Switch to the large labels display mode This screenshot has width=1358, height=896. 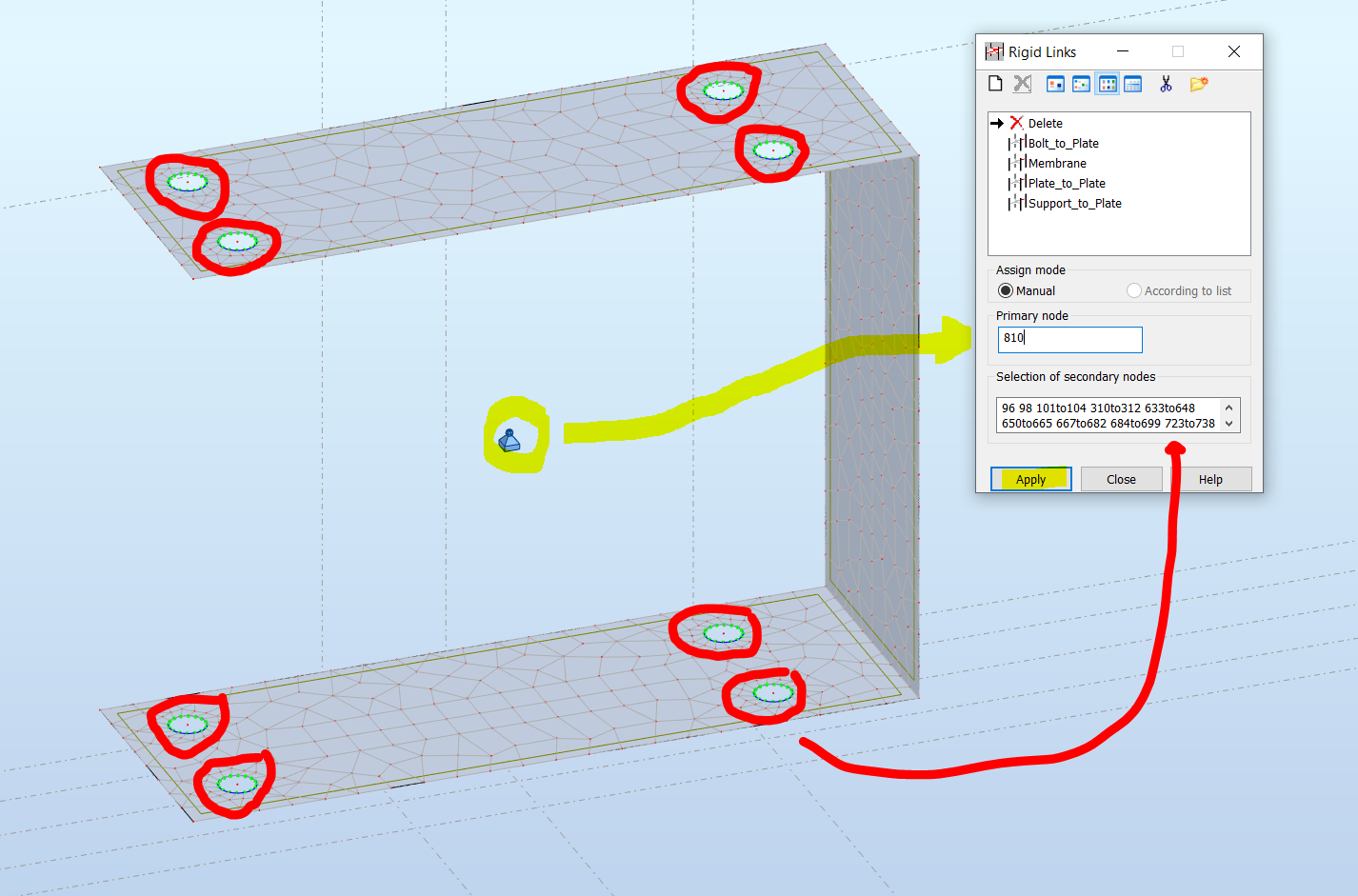point(1054,84)
